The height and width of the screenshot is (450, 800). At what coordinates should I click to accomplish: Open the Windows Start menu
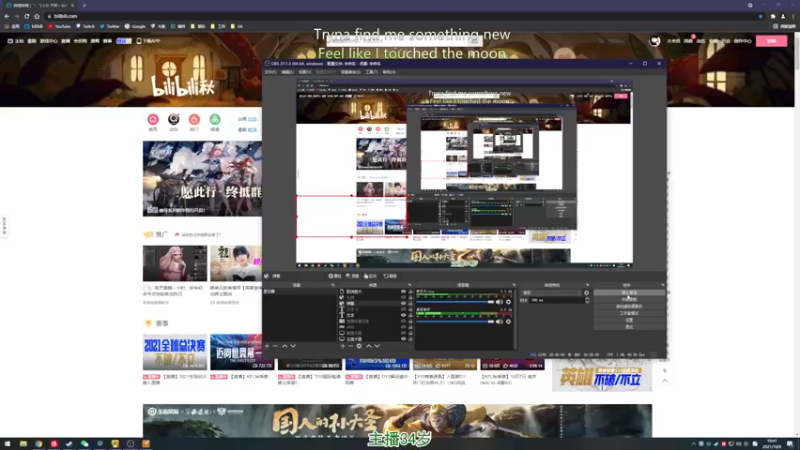tap(7, 444)
